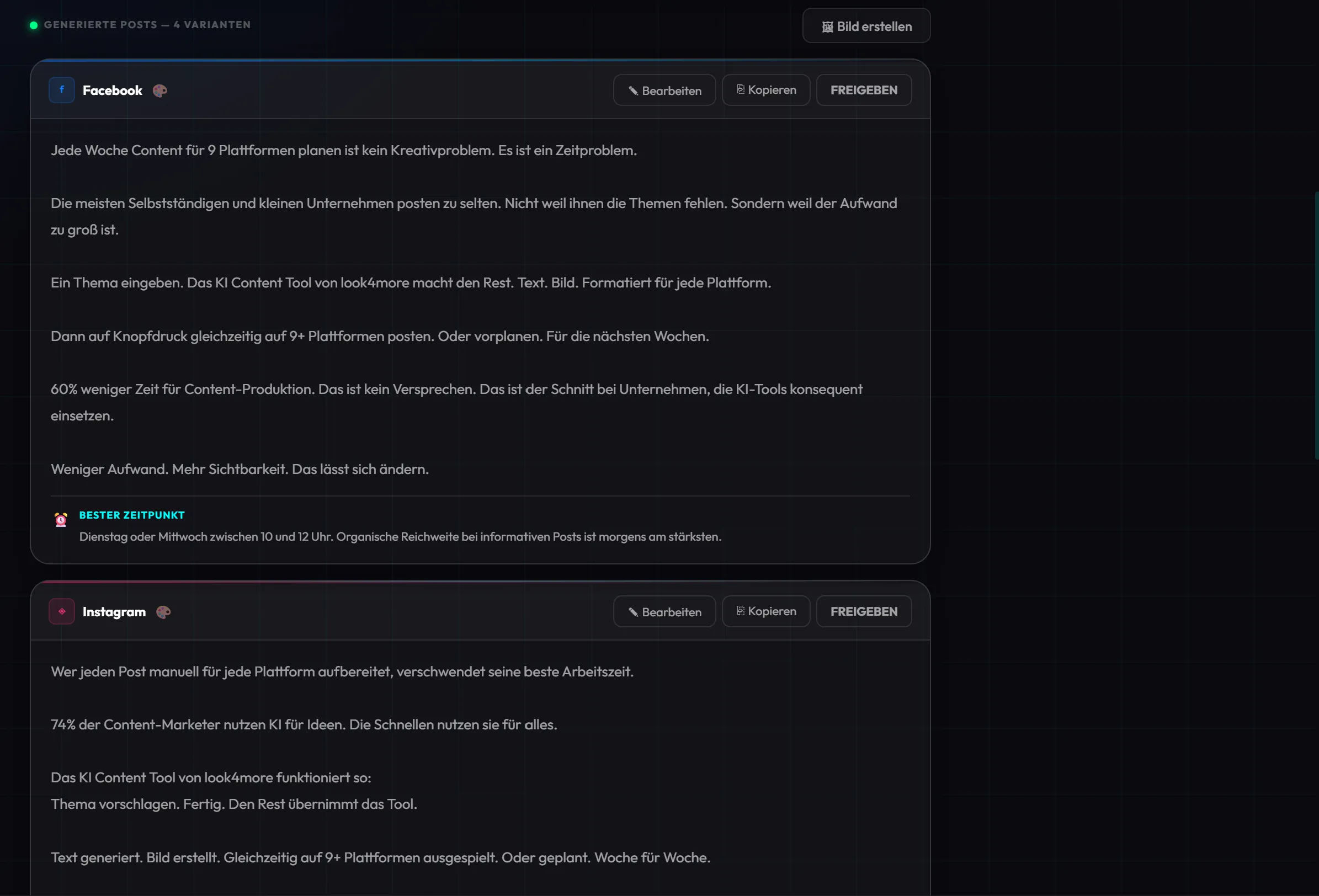Click the Instagram card title
This screenshot has height=896, width=1319.
pyautogui.click(x=114, y=612)
